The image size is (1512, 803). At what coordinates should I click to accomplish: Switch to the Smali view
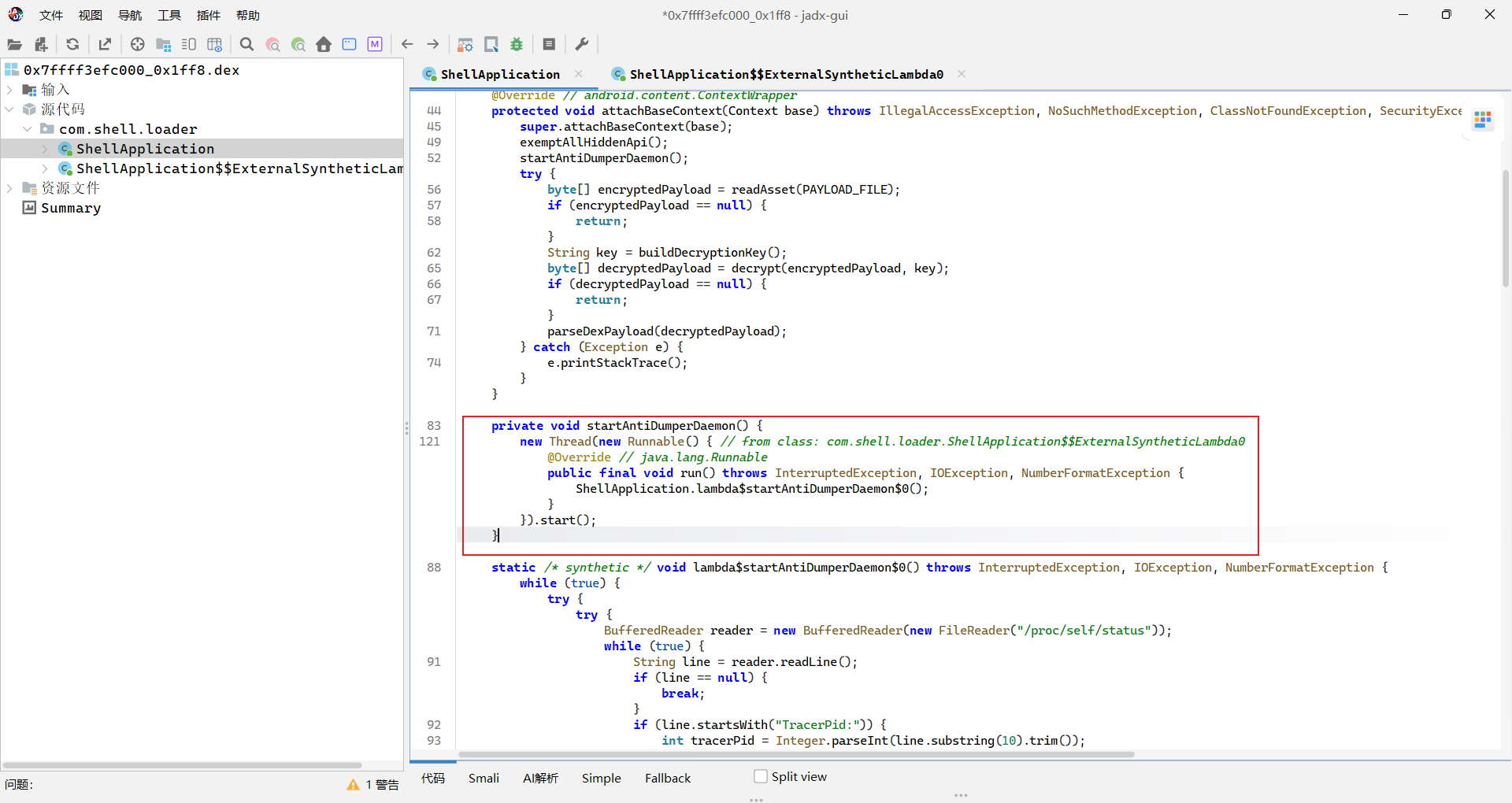click(x=484, y=778)
